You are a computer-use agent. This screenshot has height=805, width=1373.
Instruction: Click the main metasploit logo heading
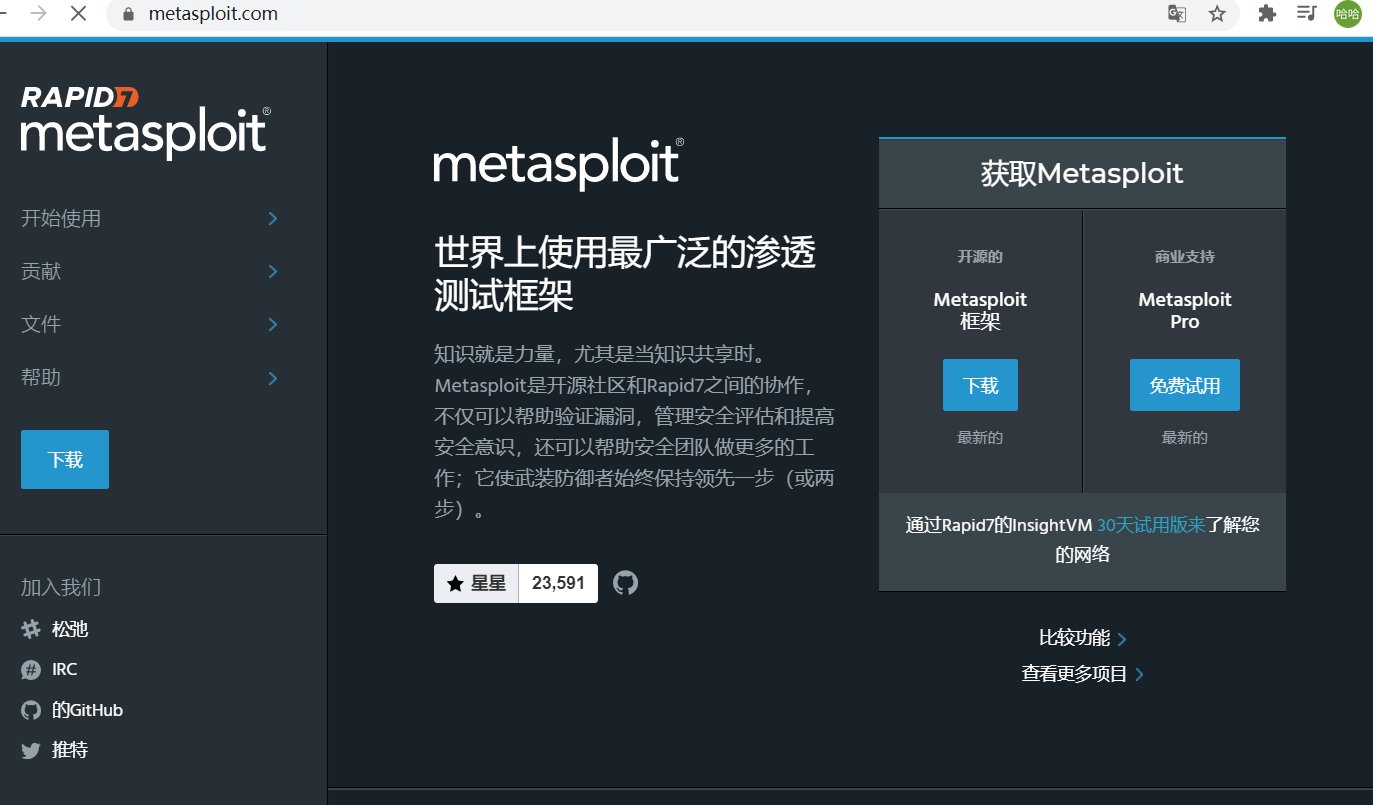click(558, 163)
